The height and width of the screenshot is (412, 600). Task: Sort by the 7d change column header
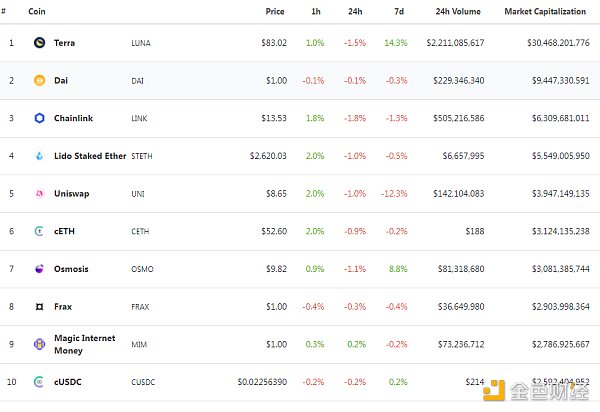tap(400, 11)
